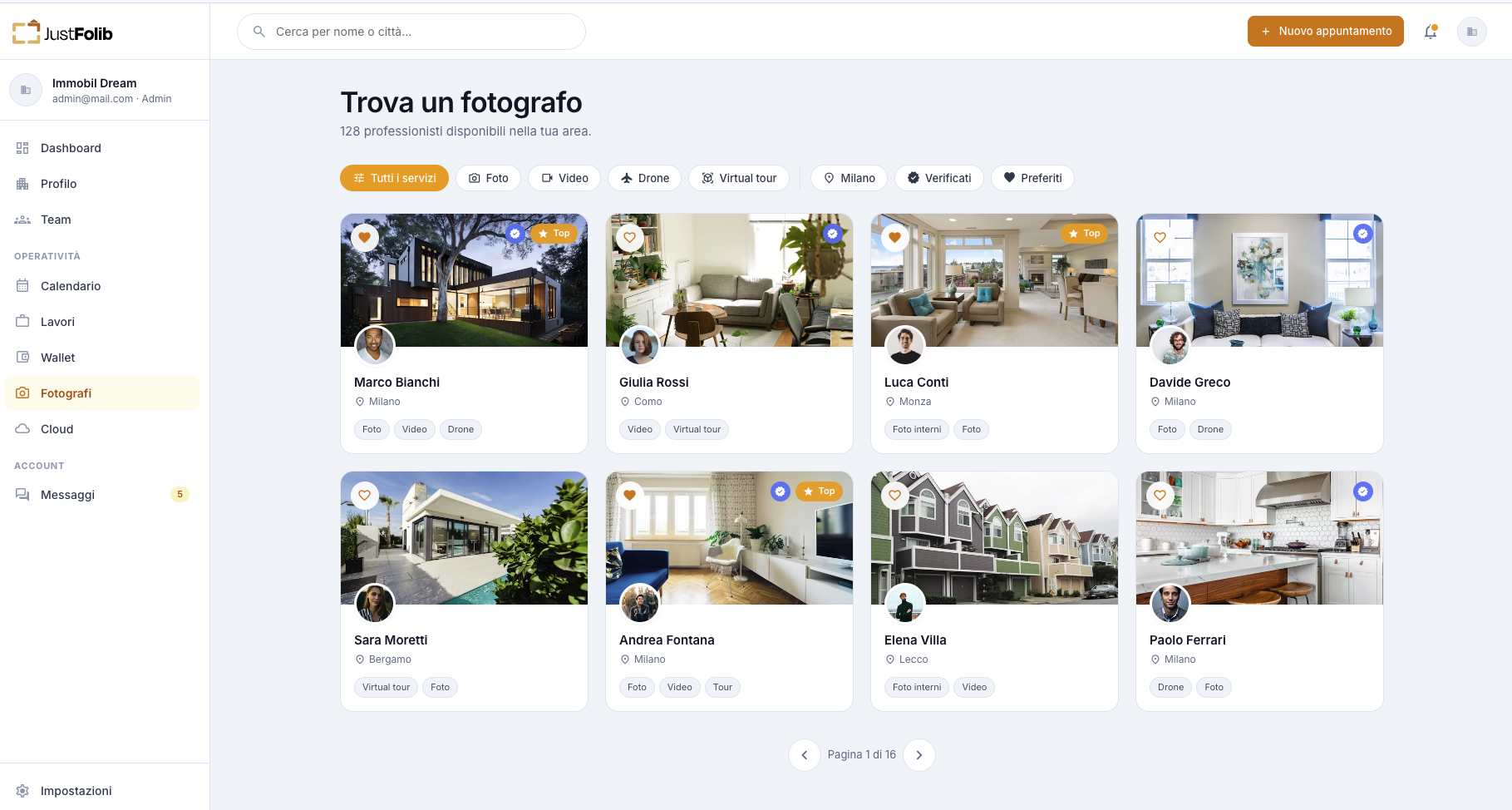The height and width of the screenshot is (810, 1512).
Task: Enable the Verificati filter chip
Action: (939, 178)
